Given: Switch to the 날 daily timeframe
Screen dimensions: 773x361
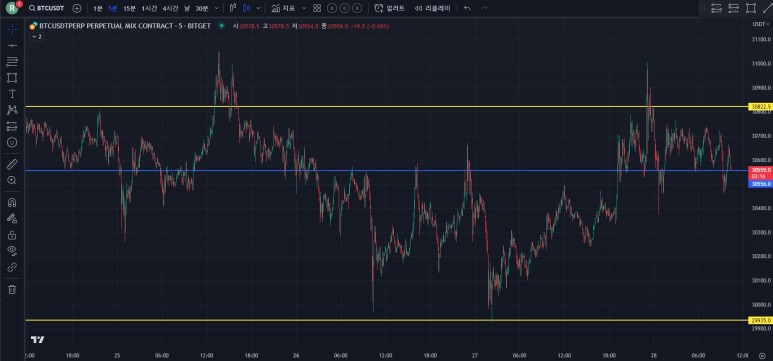Looking at the screenshot, I should click(187, 8).
